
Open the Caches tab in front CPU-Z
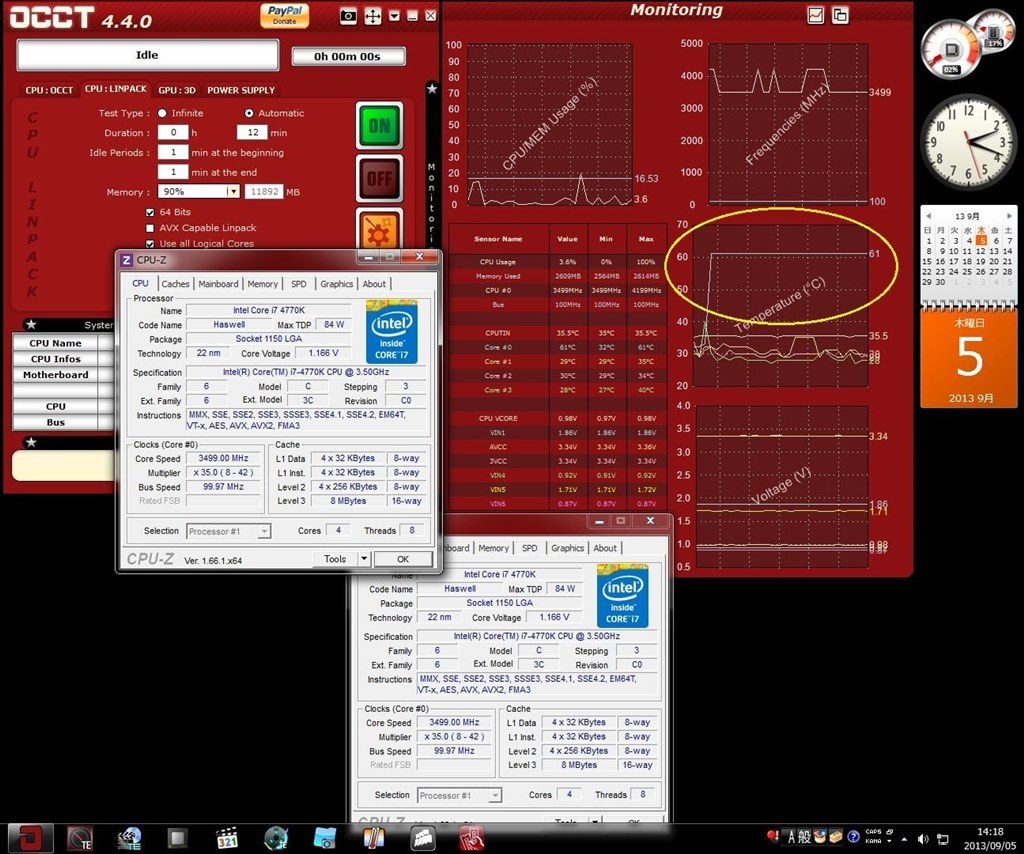175,284
